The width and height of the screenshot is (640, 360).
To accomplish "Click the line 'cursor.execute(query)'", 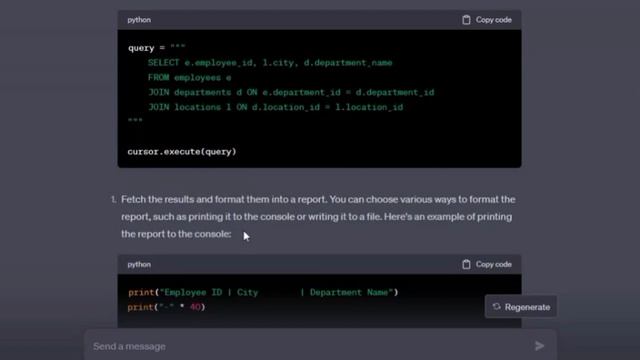I will 182,152.
